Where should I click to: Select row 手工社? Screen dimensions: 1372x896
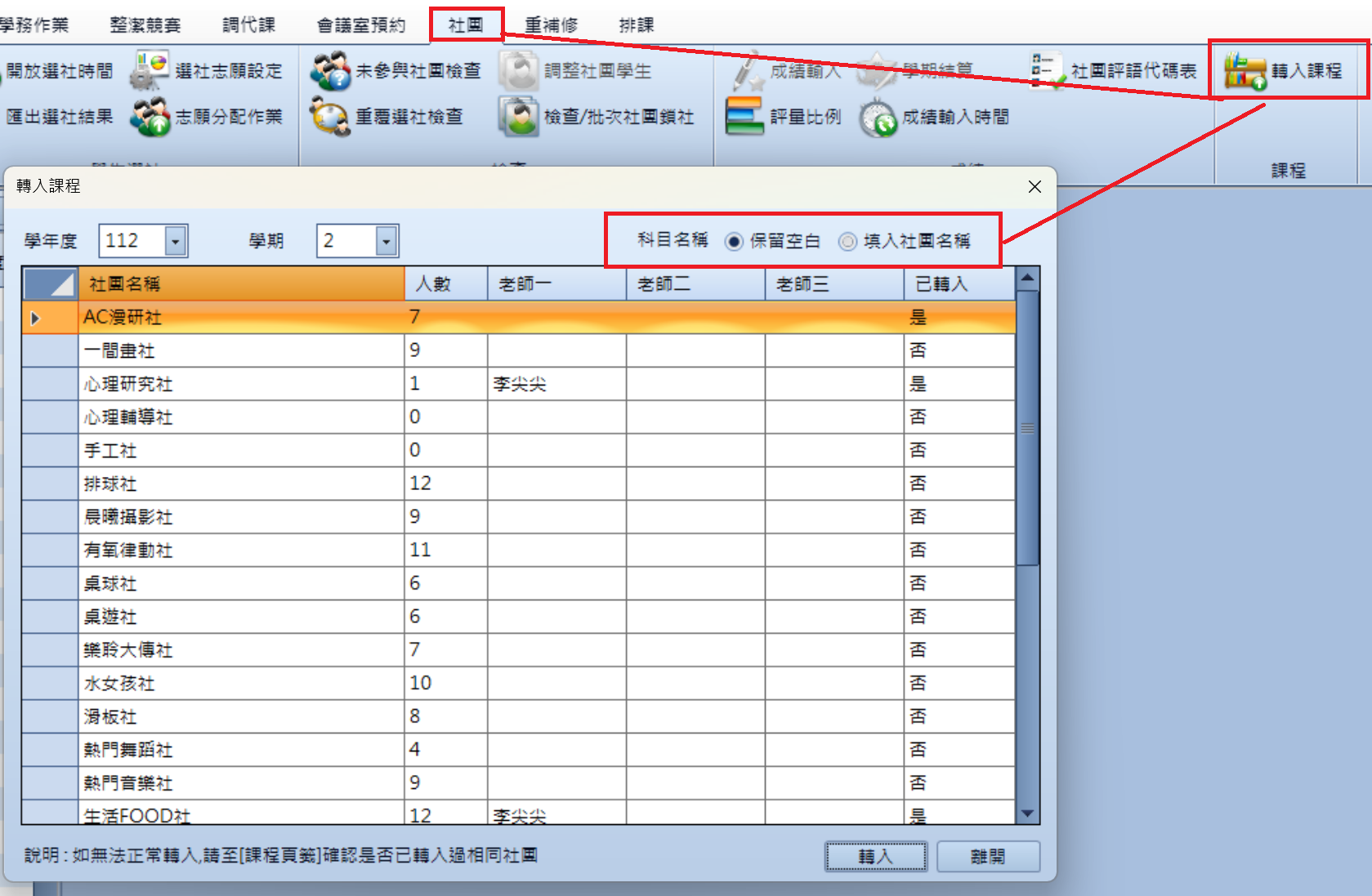coord(519,450)
